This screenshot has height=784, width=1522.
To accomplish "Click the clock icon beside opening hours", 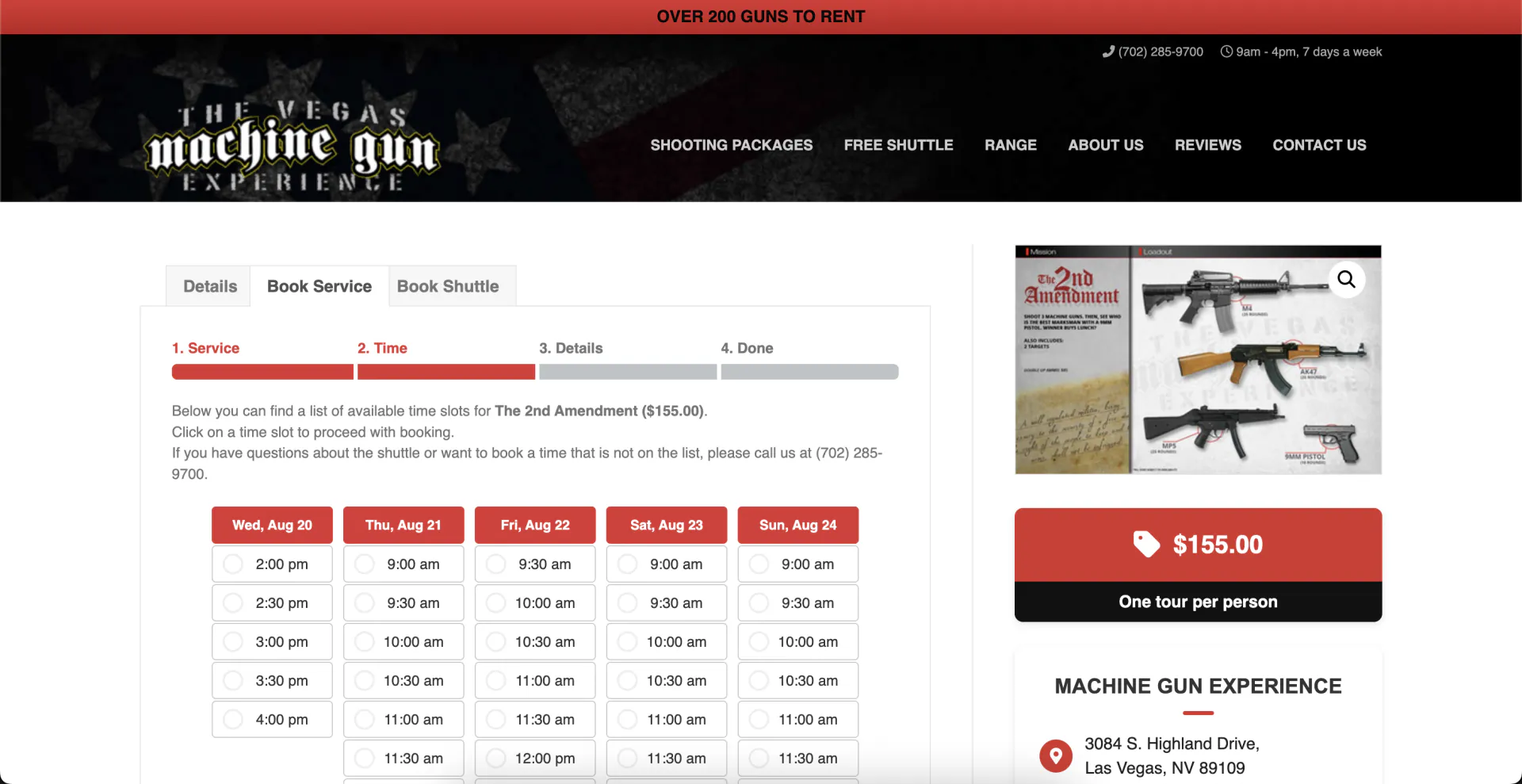I will [x=1226, y=52].
